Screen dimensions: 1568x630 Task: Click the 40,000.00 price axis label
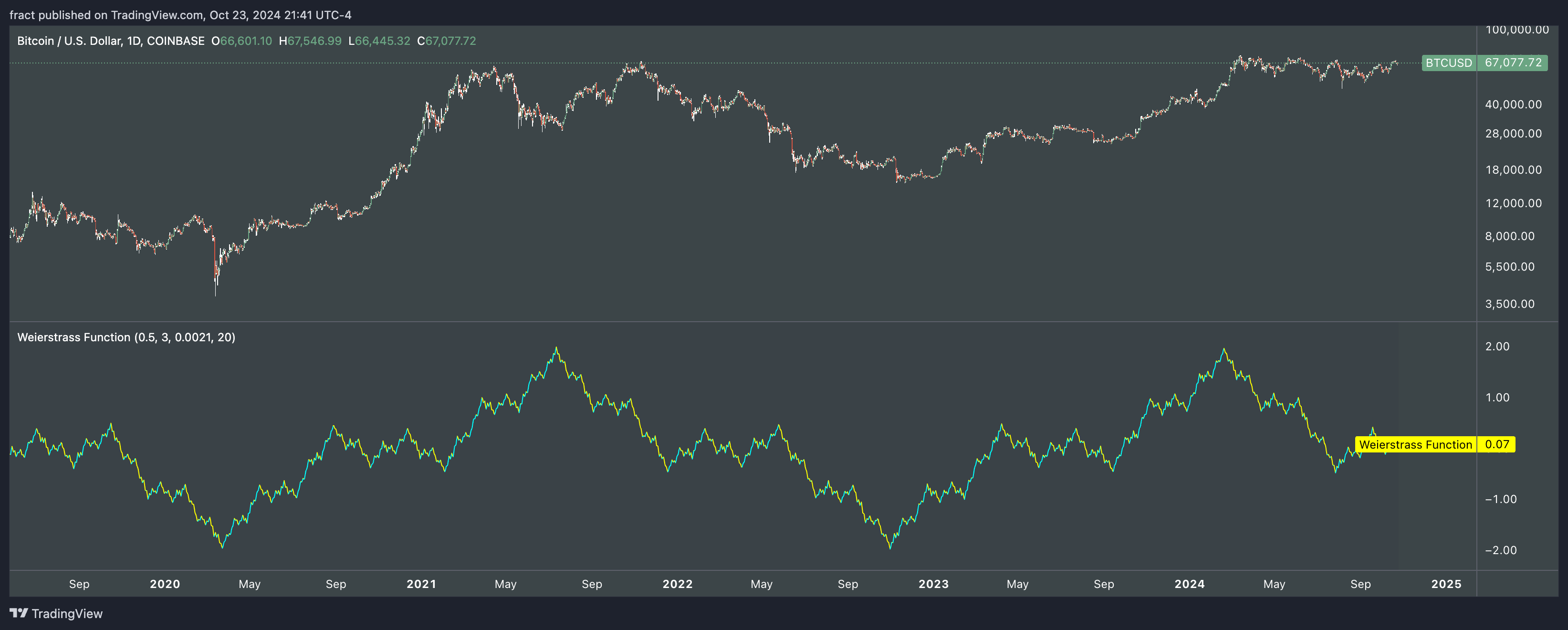(x=1513, y=104)
